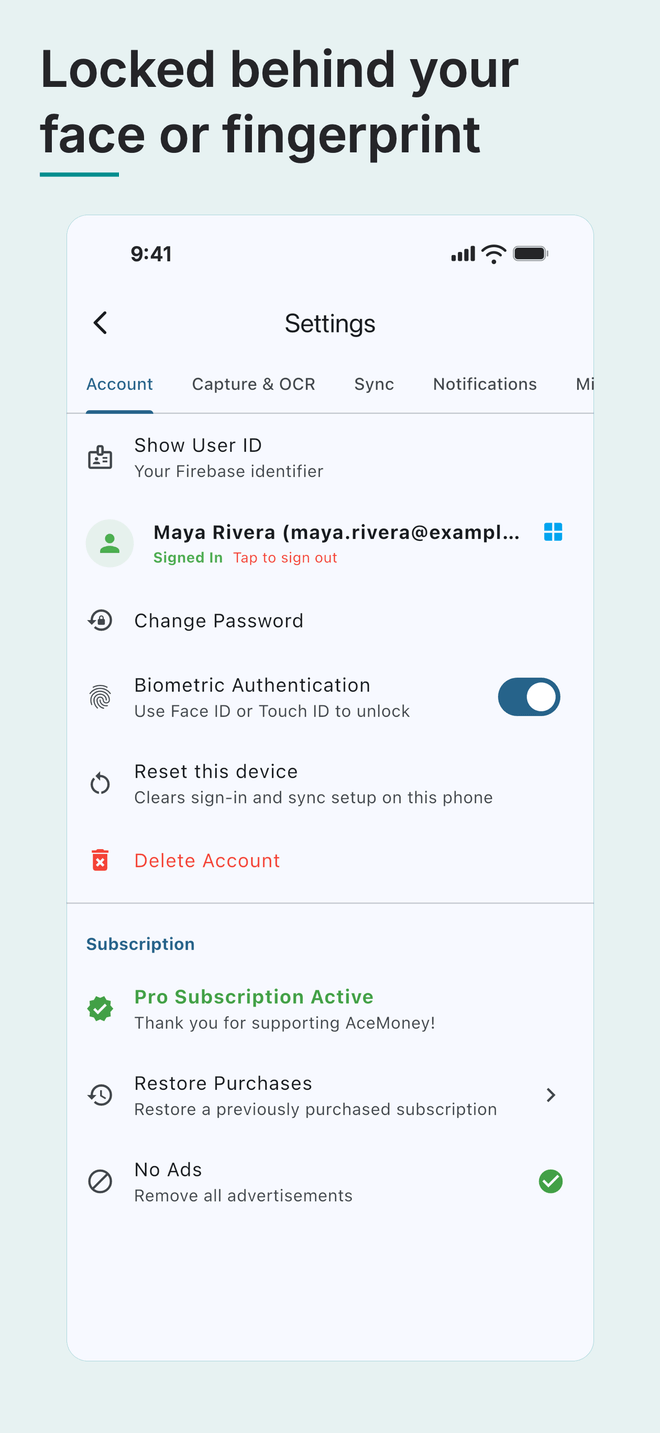Tap the No Ads title
This screenshot has width=660, height=1433.
coord(168,1169)
